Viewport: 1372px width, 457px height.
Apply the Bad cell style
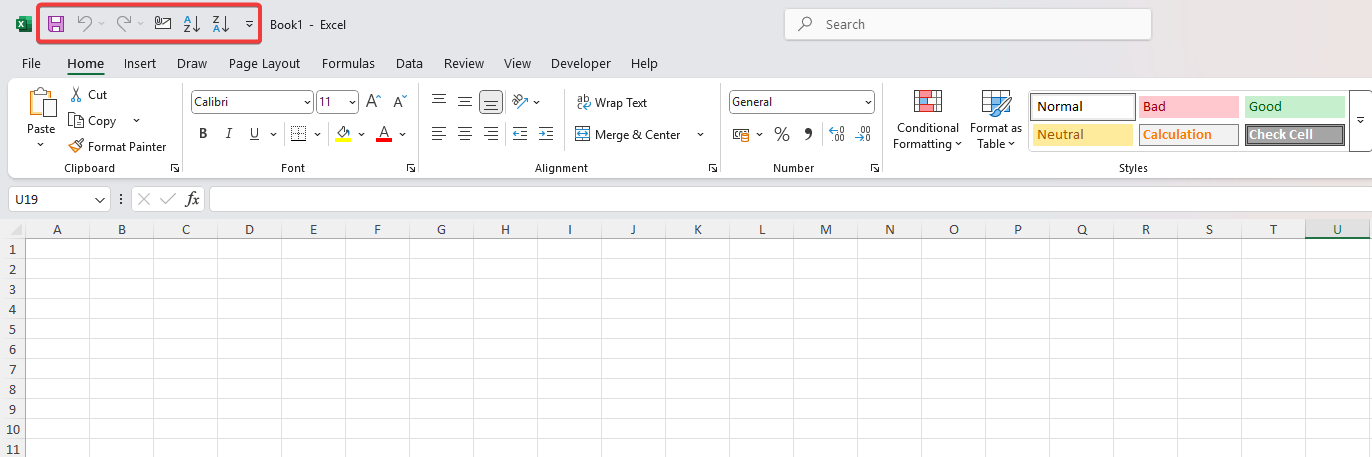pyautogui.click(x=1189, y=107)
